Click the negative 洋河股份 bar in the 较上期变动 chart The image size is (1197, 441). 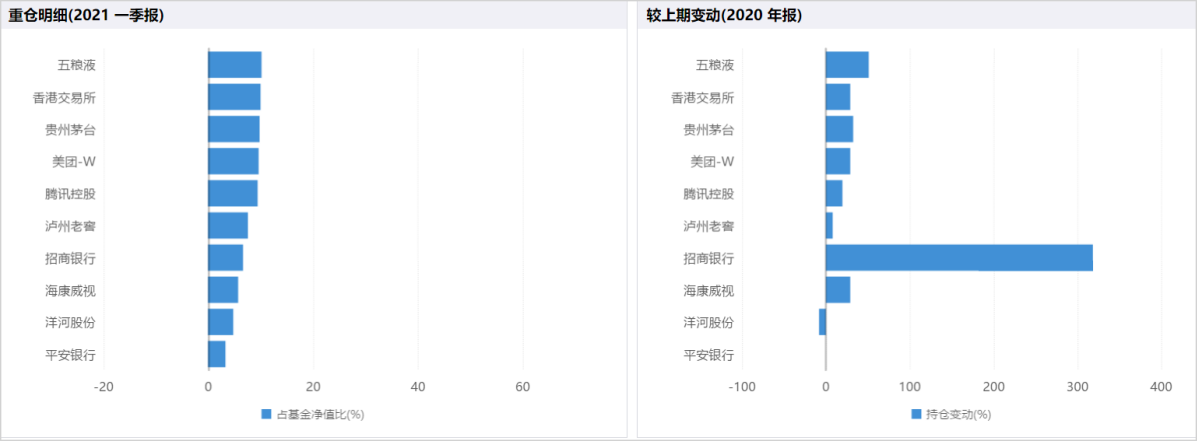pos(822,322)
